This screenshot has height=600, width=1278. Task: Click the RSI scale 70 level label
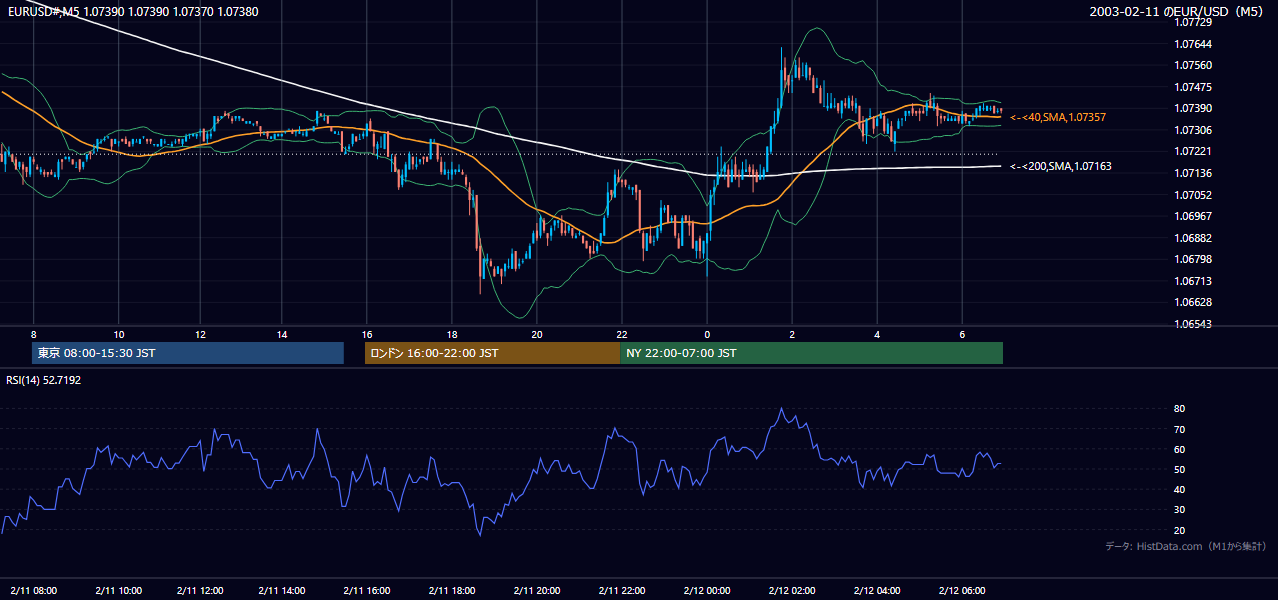(1180, 429)
